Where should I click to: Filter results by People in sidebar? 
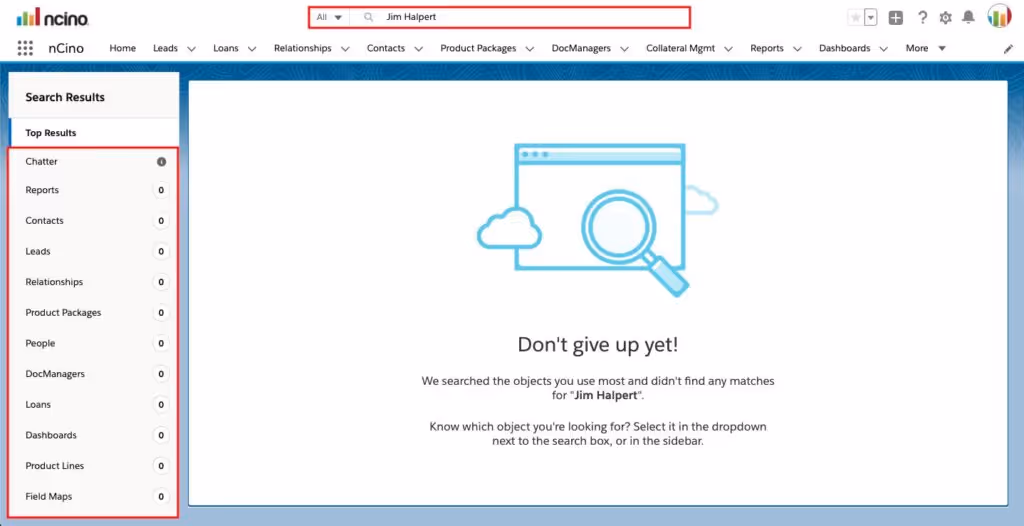click(93, 343)
